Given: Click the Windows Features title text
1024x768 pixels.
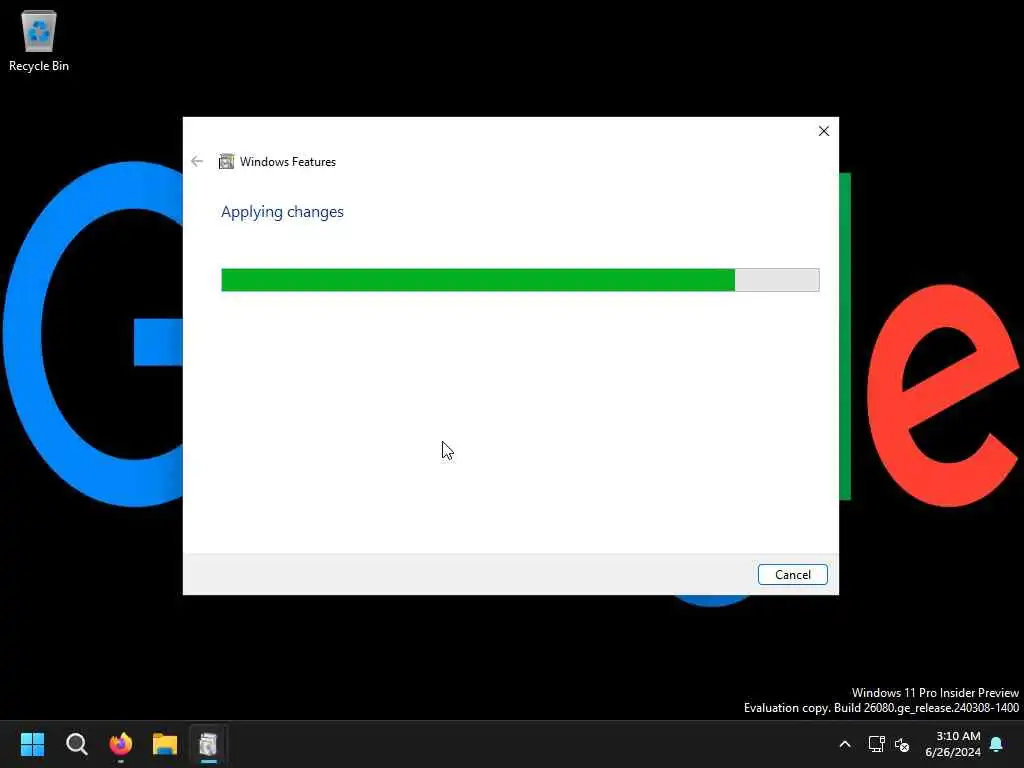Looking at the screenshot, I should pos(287,162).
